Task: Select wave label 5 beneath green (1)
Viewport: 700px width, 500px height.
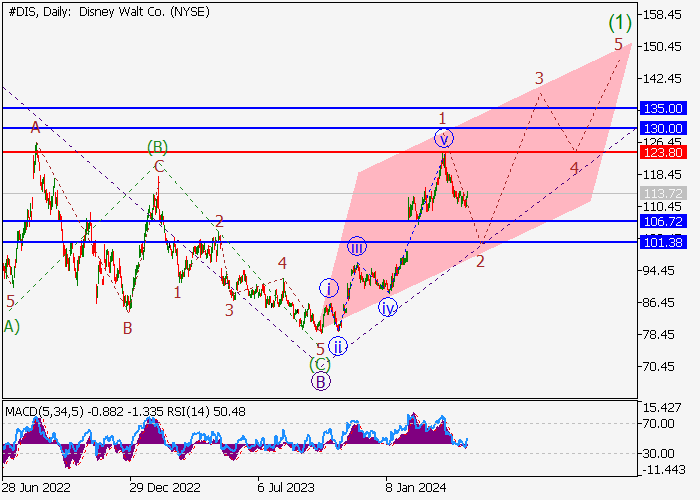Action: 618,45
